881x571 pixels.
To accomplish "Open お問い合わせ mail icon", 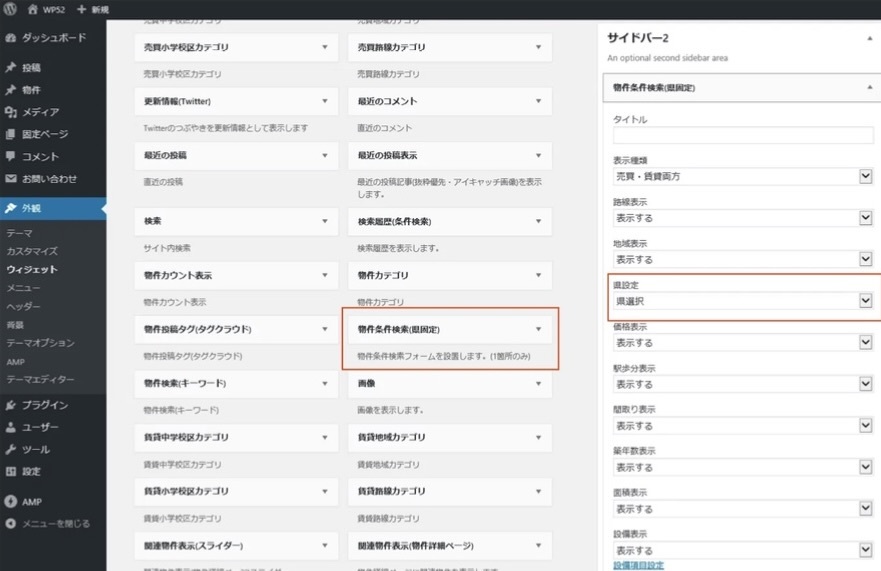I will pyautogui.click(x=11, y=179).
